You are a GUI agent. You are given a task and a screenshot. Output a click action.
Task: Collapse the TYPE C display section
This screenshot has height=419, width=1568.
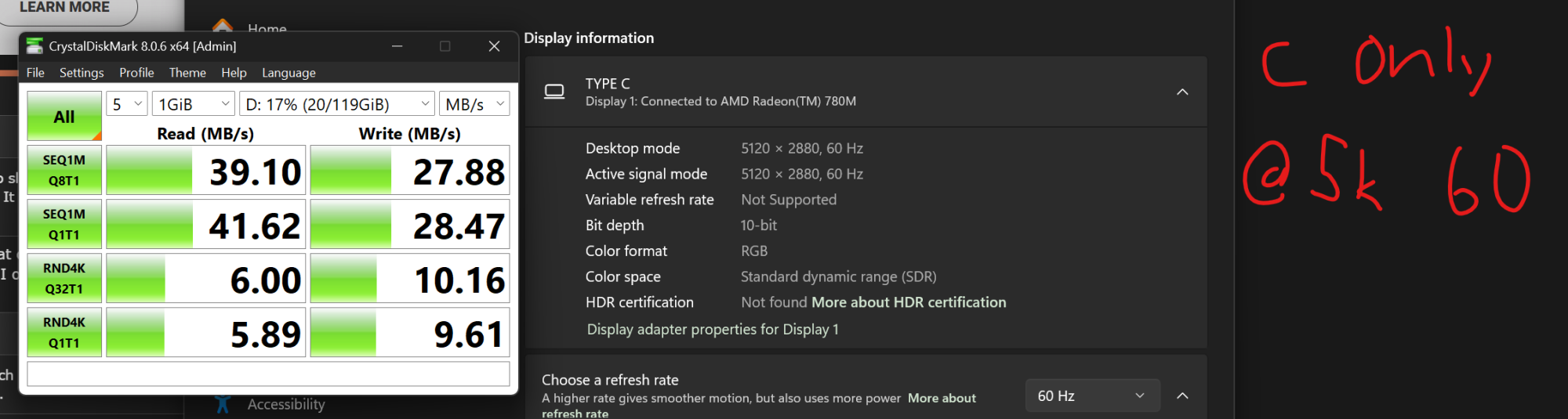click(x=1182, y=92)
